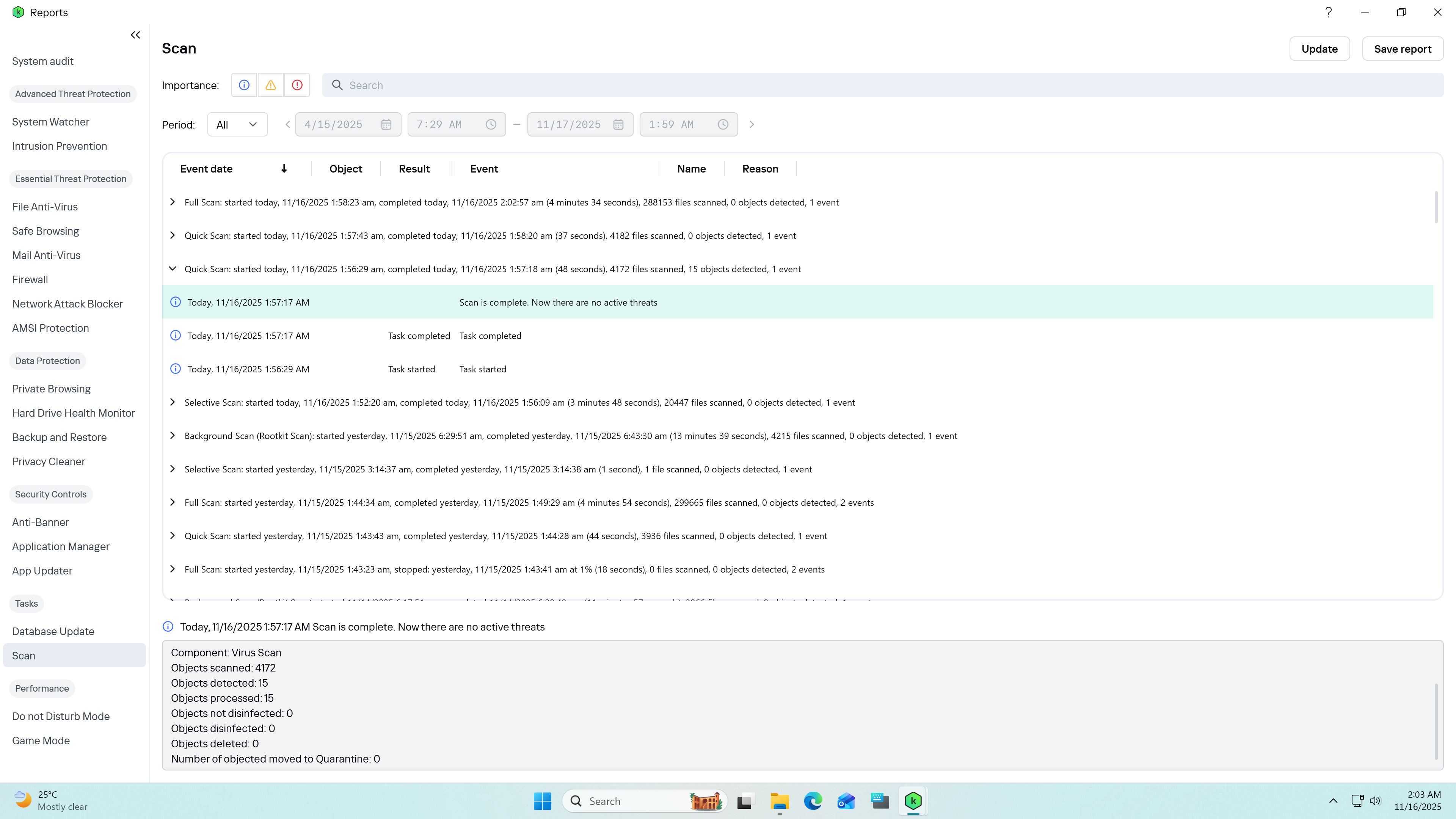Click the sort direction arrow in Event date
The width and height of the screenshot is (1456, 819).
284,168
